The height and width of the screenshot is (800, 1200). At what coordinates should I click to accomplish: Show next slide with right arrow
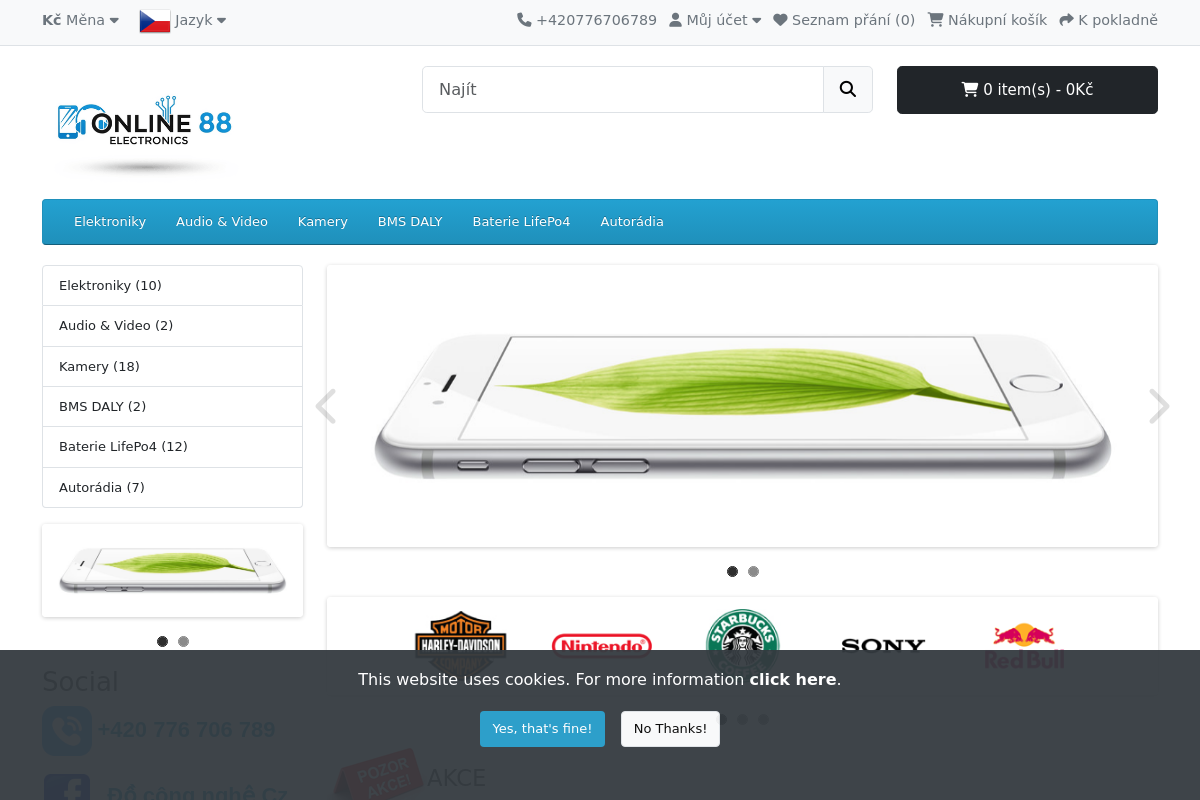click(1158, 406)
